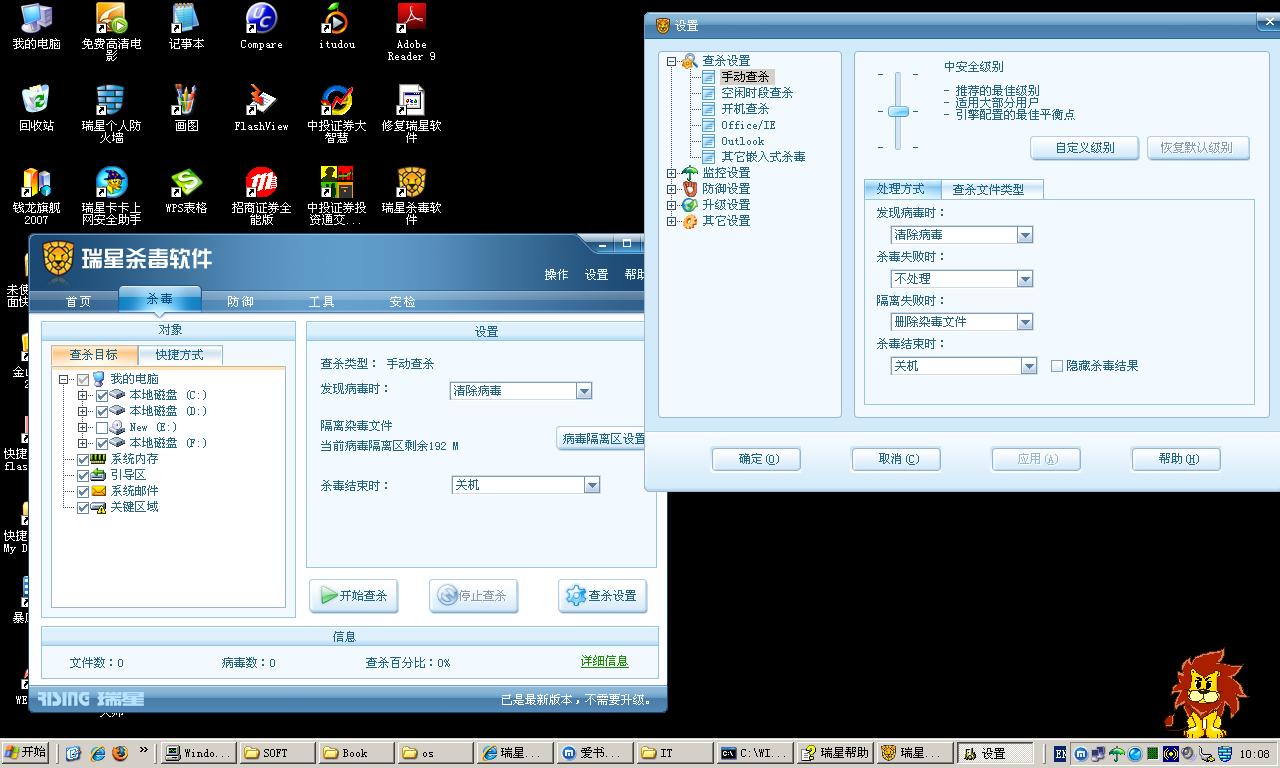This screenshot has width=1280, height=768.
Task: Expand the New (E:) tree node
Action: click(83, 427)
